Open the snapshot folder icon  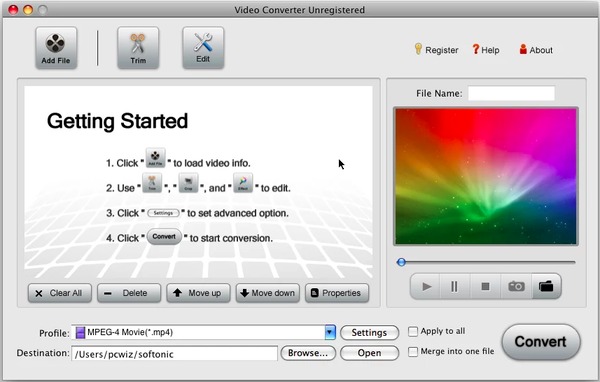[546, 286]
